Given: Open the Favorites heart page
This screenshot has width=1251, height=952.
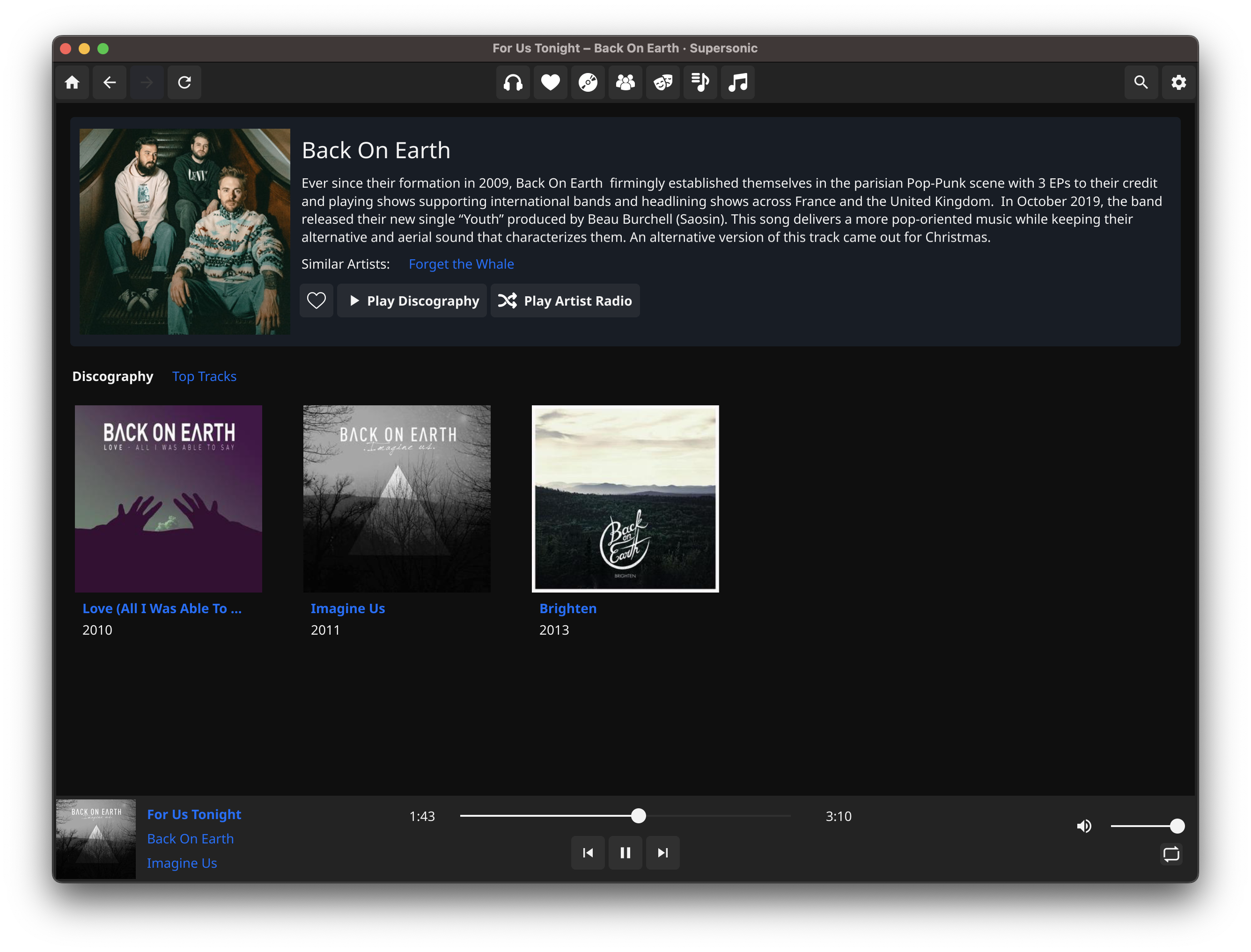Looking at the screenshot, I should click(551, 83).
